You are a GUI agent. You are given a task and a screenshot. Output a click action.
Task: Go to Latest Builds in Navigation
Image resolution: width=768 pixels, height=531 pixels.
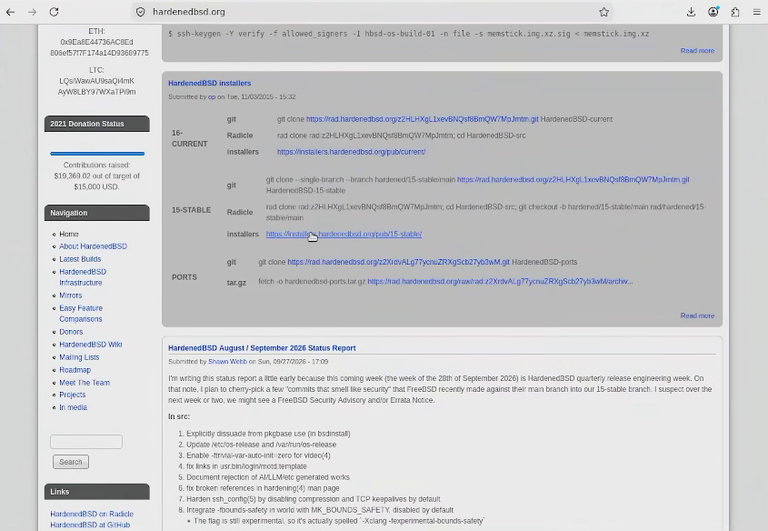tap(80, 259)
